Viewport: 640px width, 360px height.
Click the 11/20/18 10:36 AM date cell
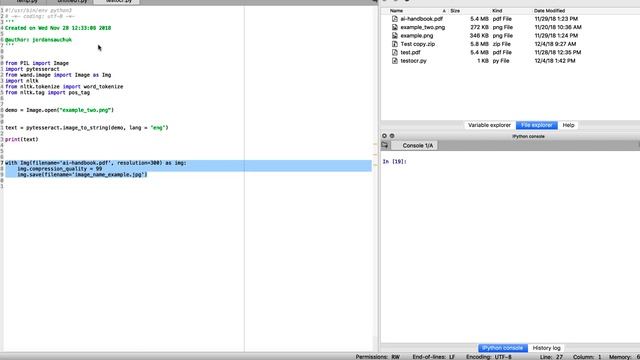558,27
